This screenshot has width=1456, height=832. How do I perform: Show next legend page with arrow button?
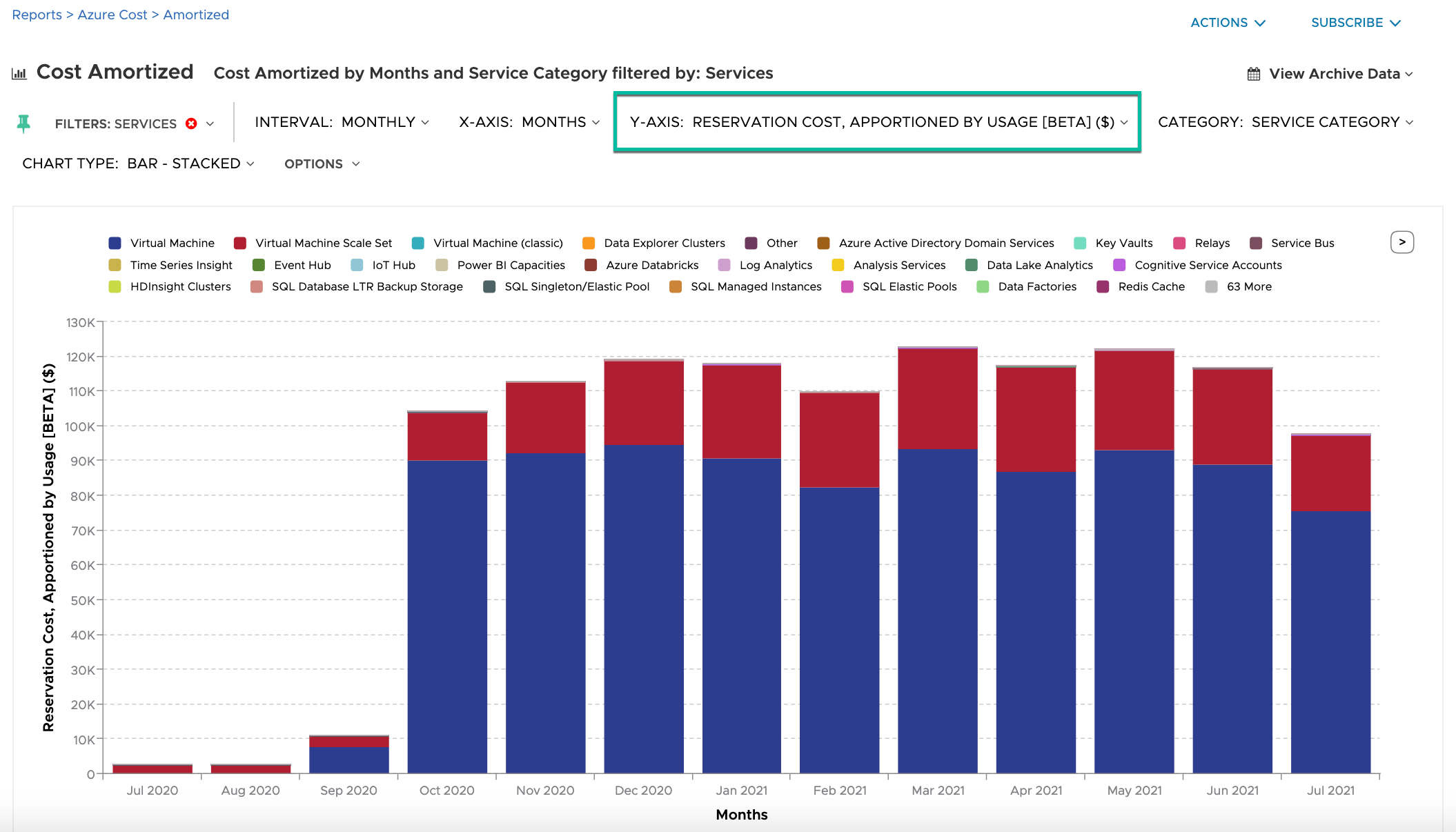[x=1401, y=242]
